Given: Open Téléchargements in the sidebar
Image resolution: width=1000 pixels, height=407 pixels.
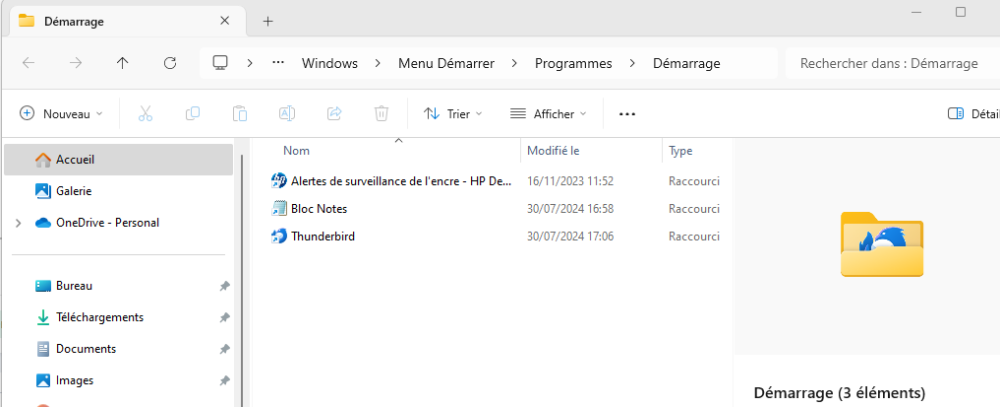Looking at the screenshot, I should click(99, 317).
